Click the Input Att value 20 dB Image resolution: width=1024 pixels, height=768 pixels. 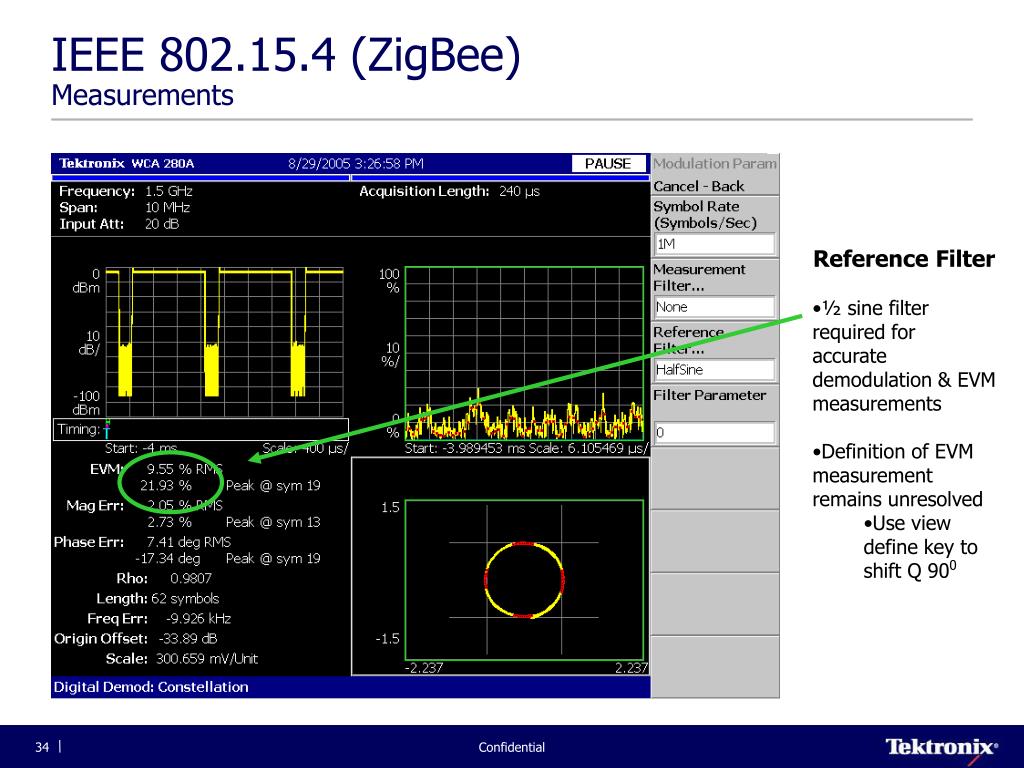pyautogui.click(x=162, y=224)
